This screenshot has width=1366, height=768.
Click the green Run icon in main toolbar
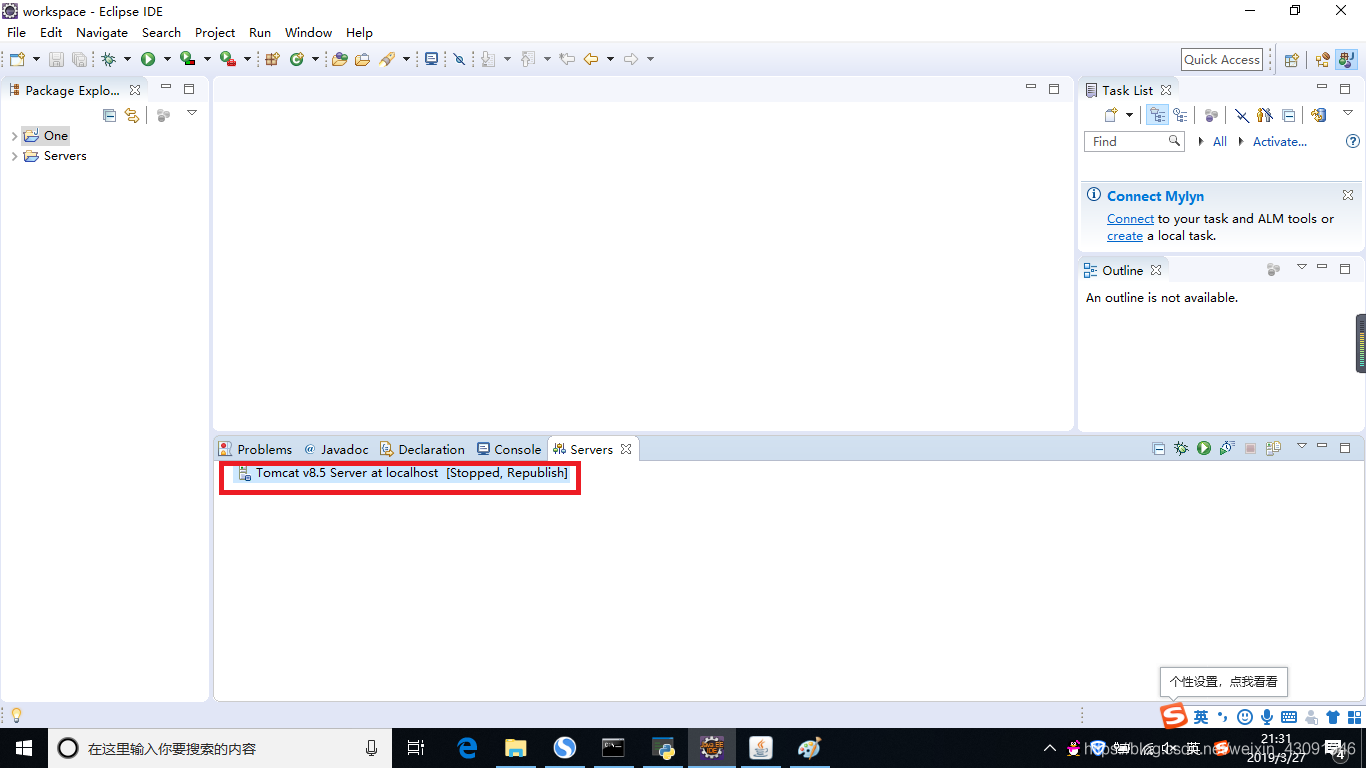point(148,59)
